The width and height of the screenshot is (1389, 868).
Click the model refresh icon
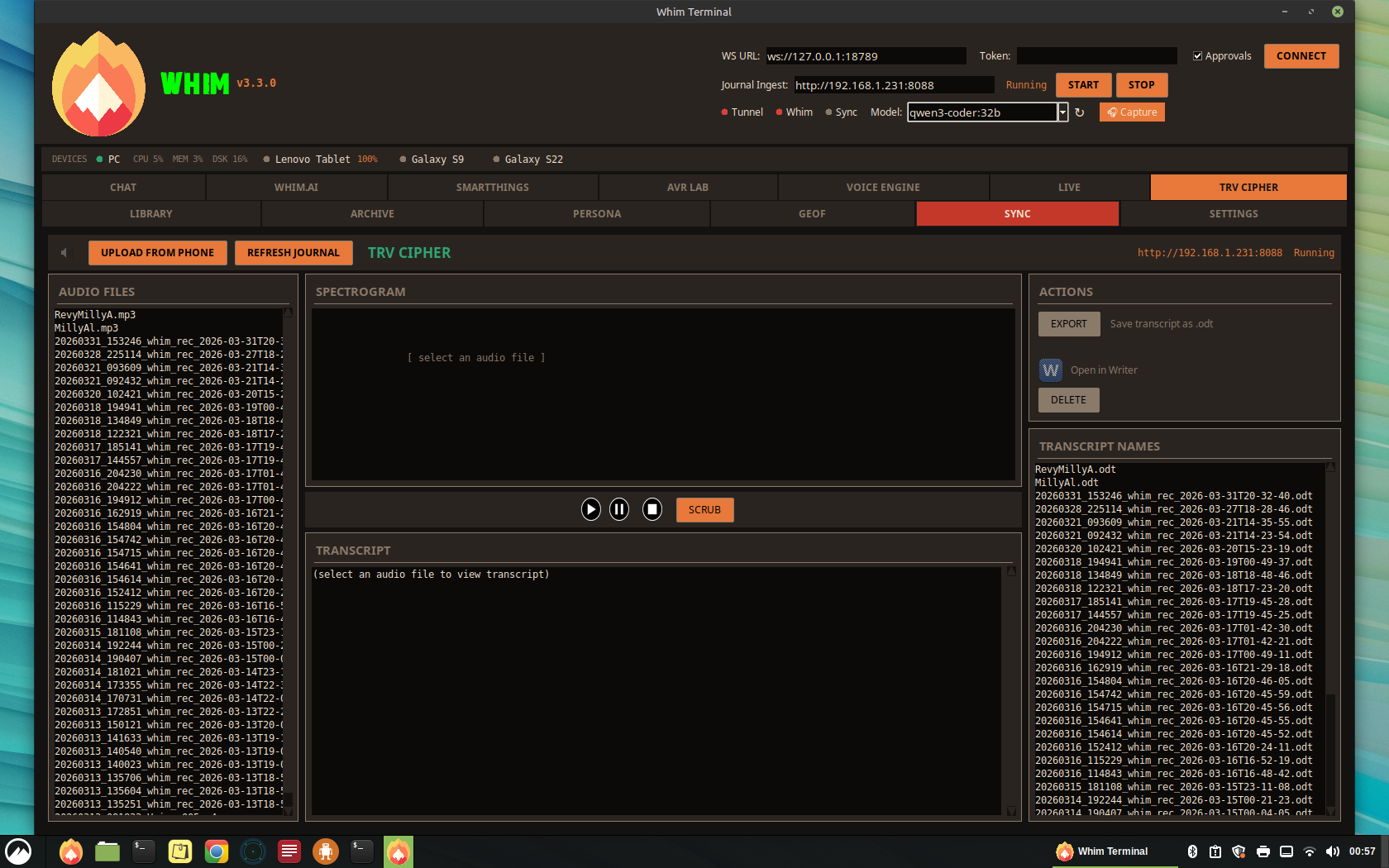coord(1081,112)
